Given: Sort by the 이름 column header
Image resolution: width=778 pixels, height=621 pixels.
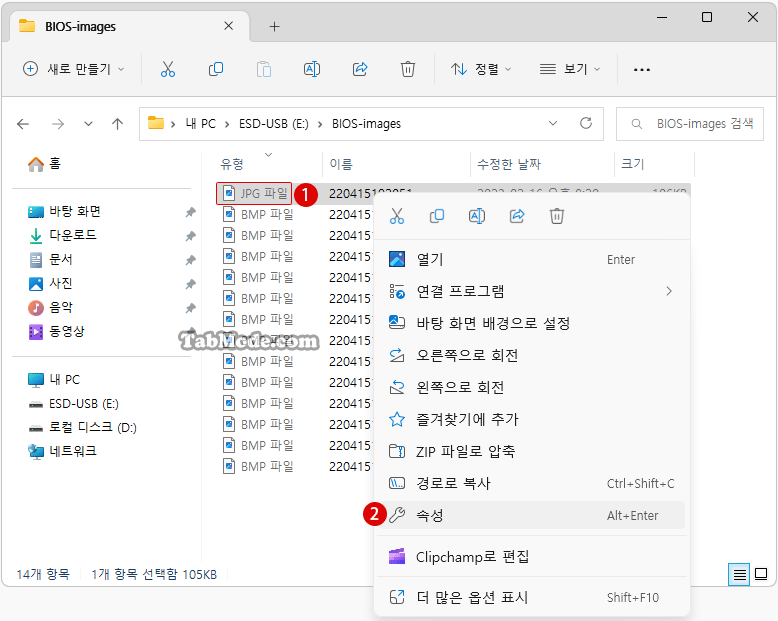Looking at the screenshot, I should (341, 164).
